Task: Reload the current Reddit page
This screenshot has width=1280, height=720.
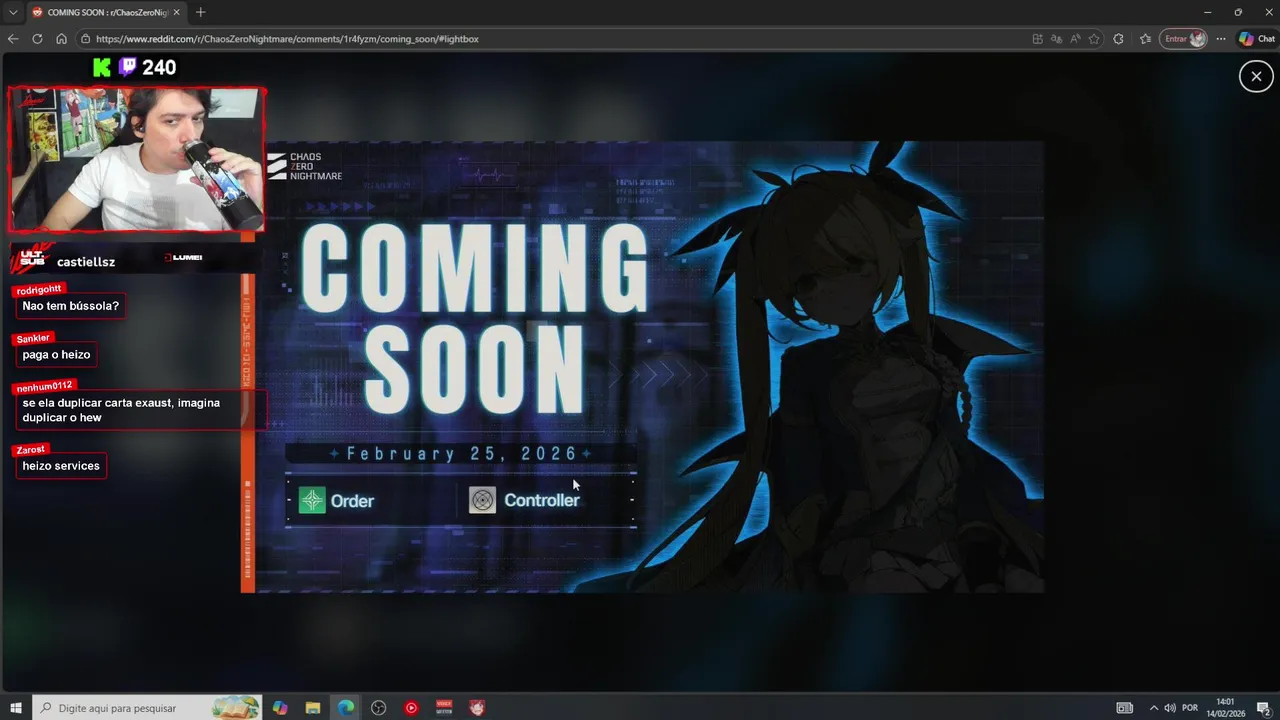Action: [x=37, y=39]
